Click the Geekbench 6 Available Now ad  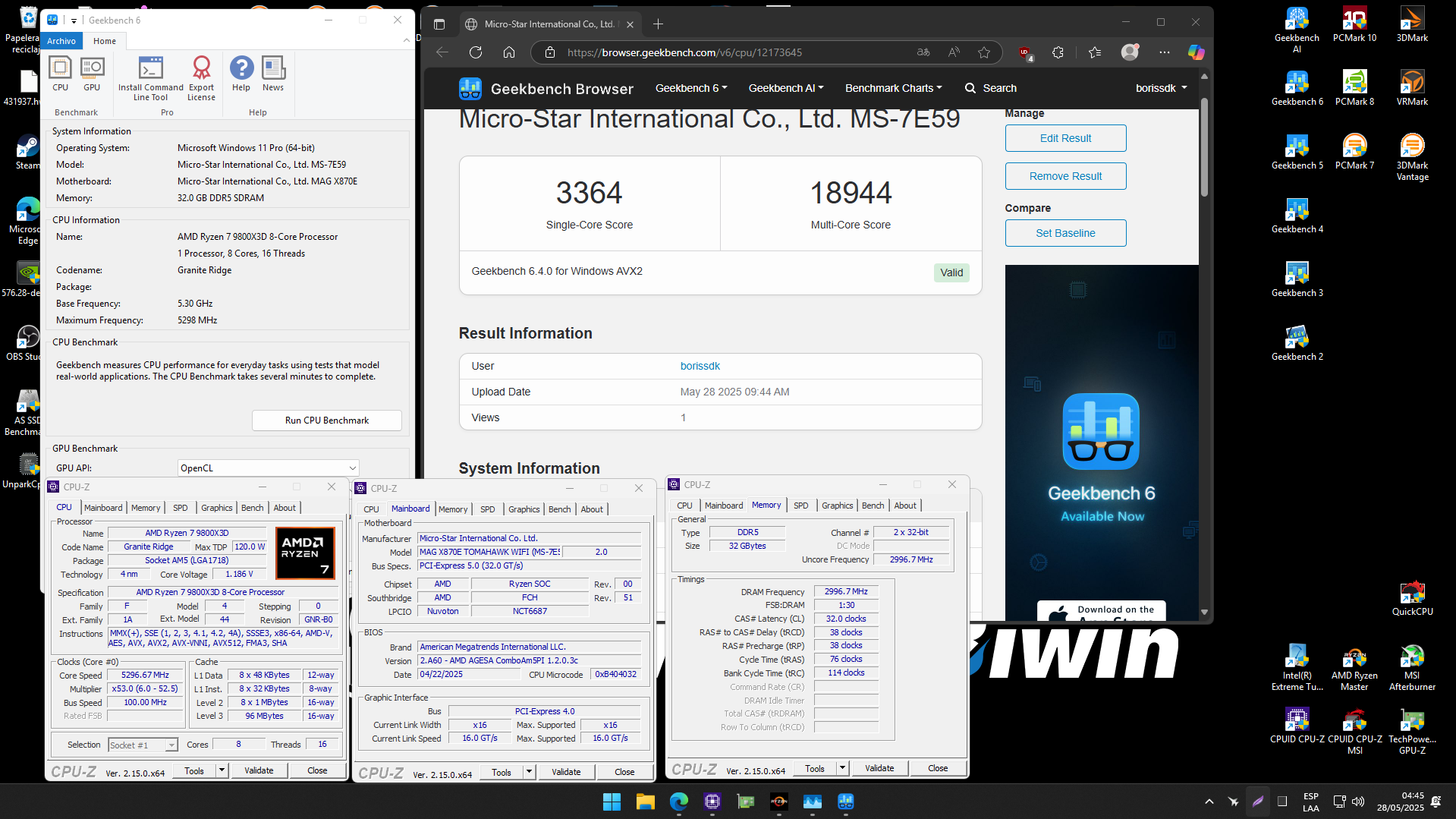pos(1101,444)
